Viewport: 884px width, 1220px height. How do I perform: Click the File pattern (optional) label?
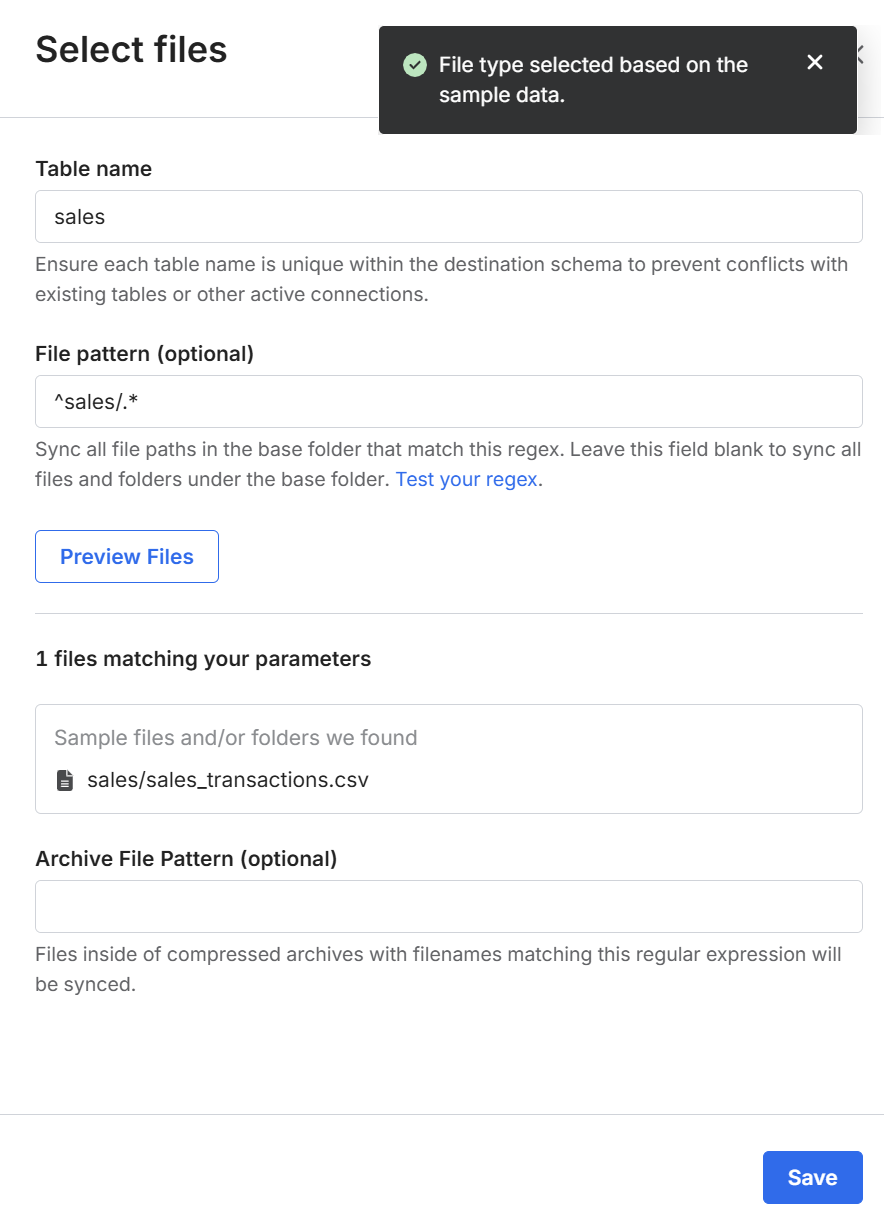pos(144,354)
